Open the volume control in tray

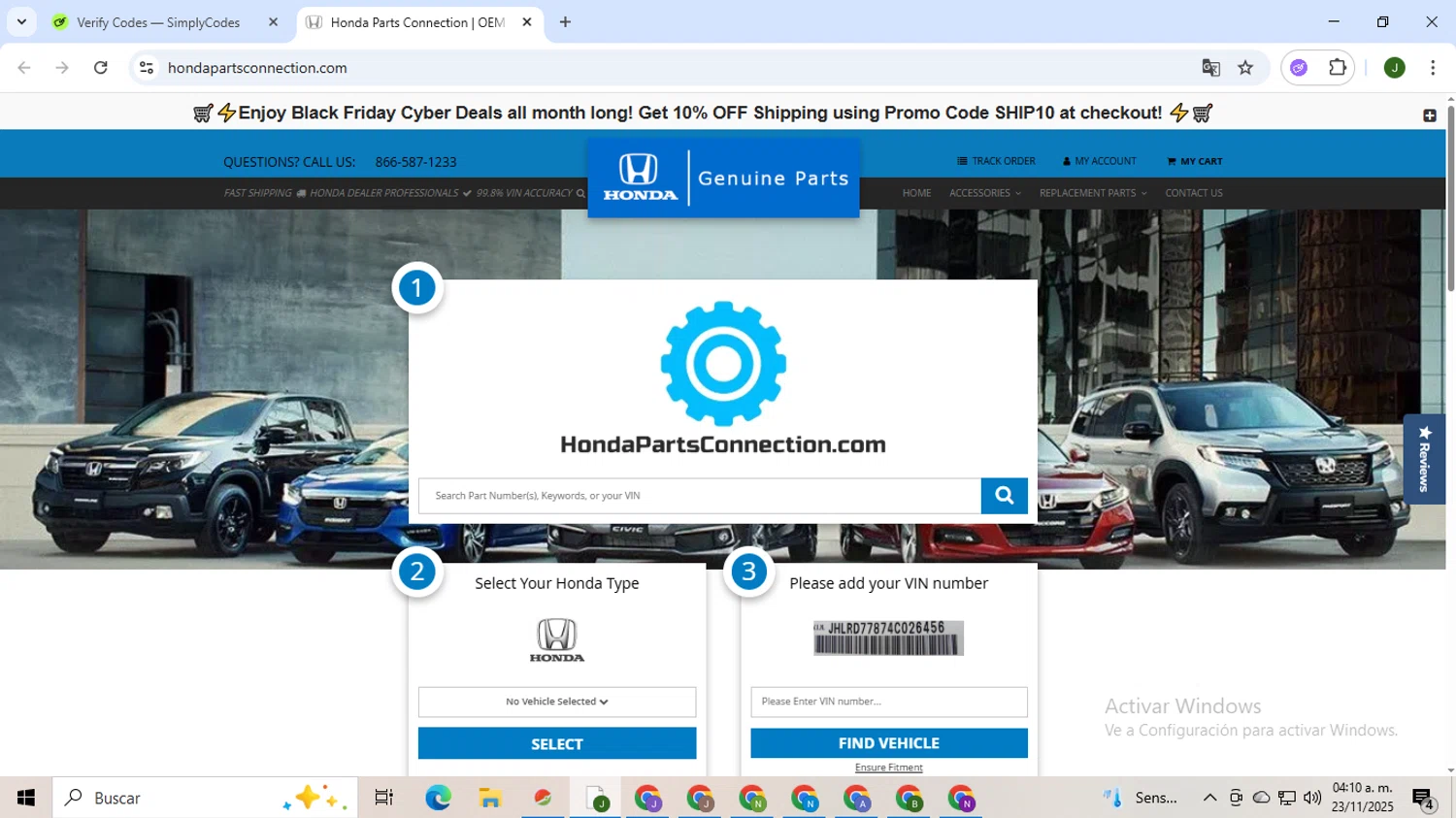click(1312, 798)
